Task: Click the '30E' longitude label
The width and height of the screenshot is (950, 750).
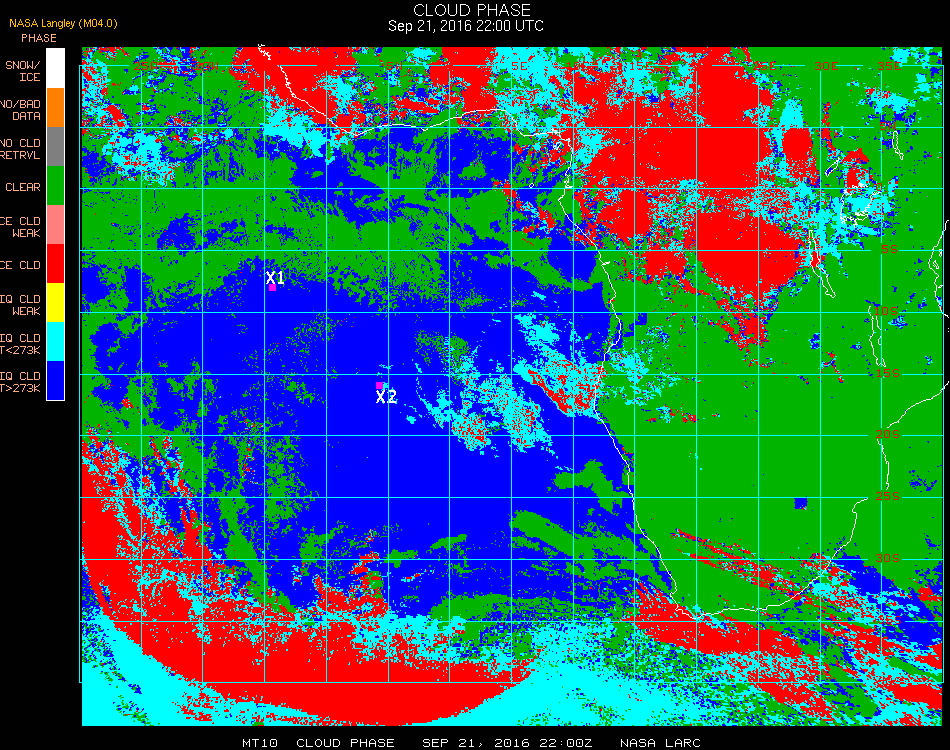Action: (x=827, y=65)
